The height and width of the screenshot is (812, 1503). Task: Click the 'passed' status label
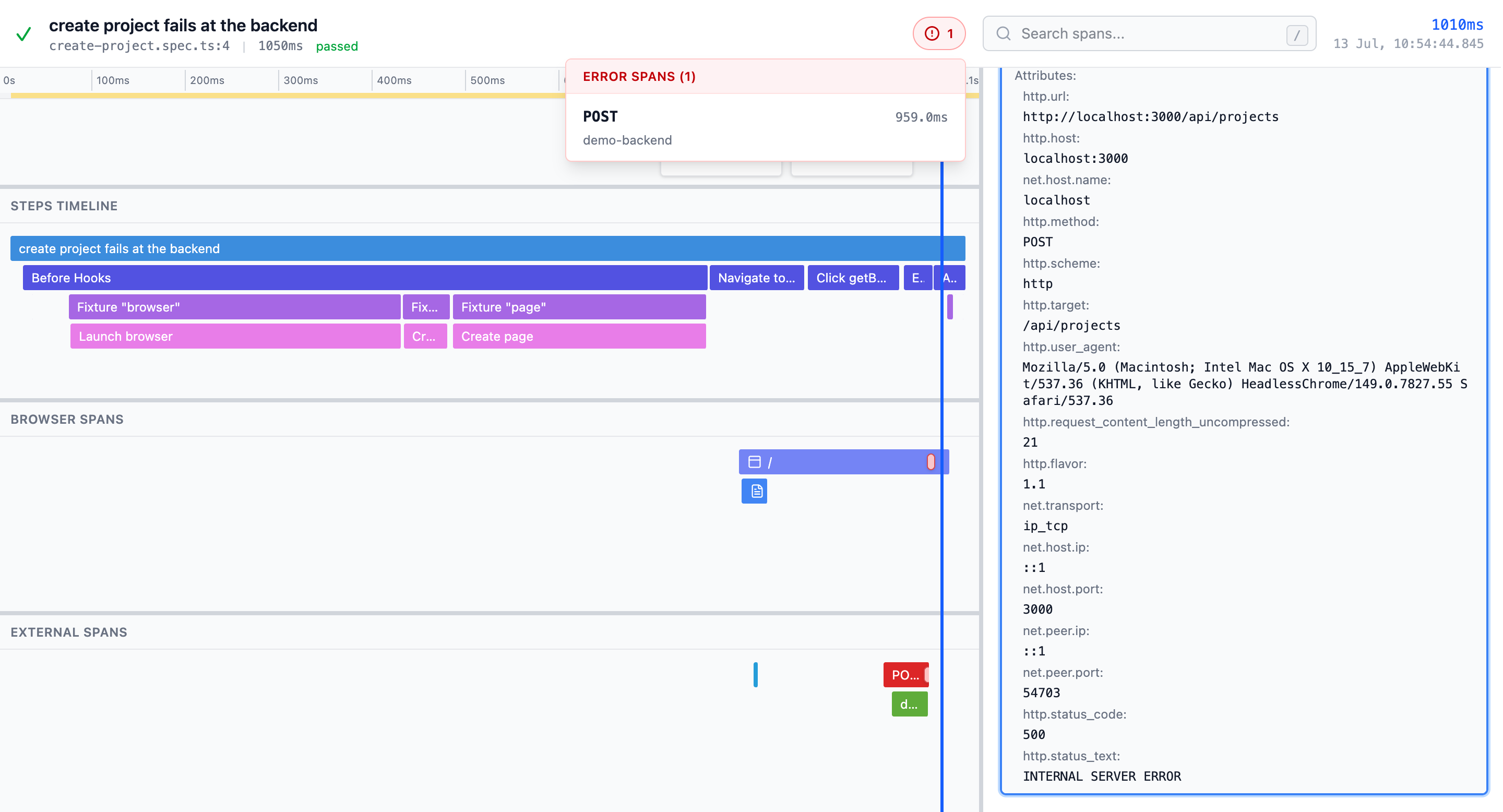[x=337, y=46]
